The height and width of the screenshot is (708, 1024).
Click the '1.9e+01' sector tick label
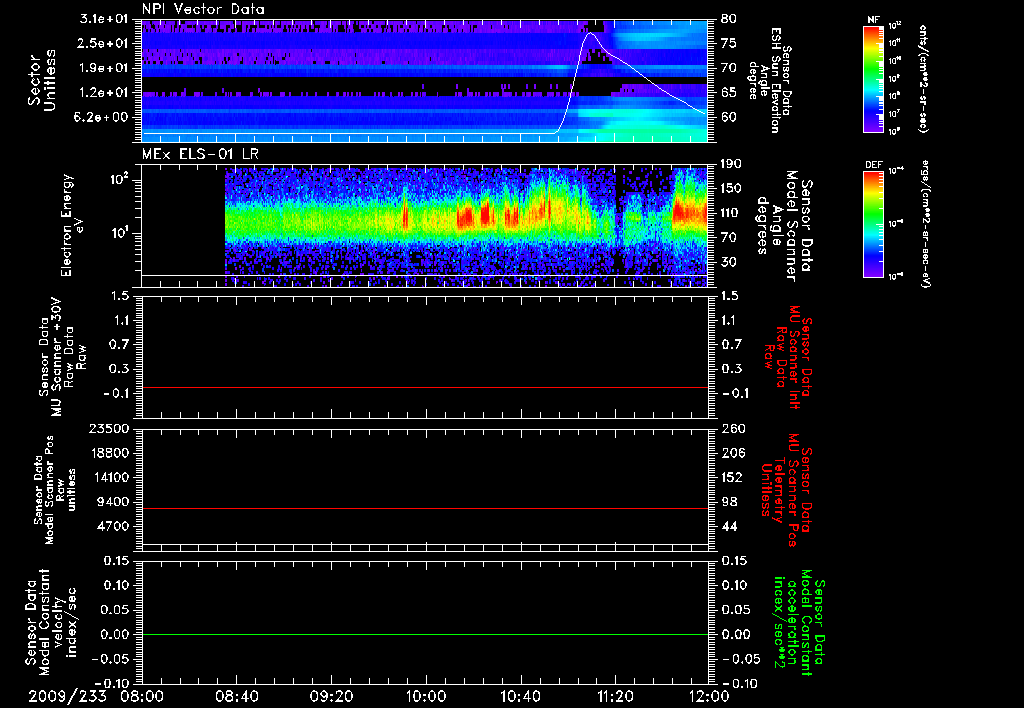click(104, 68)
